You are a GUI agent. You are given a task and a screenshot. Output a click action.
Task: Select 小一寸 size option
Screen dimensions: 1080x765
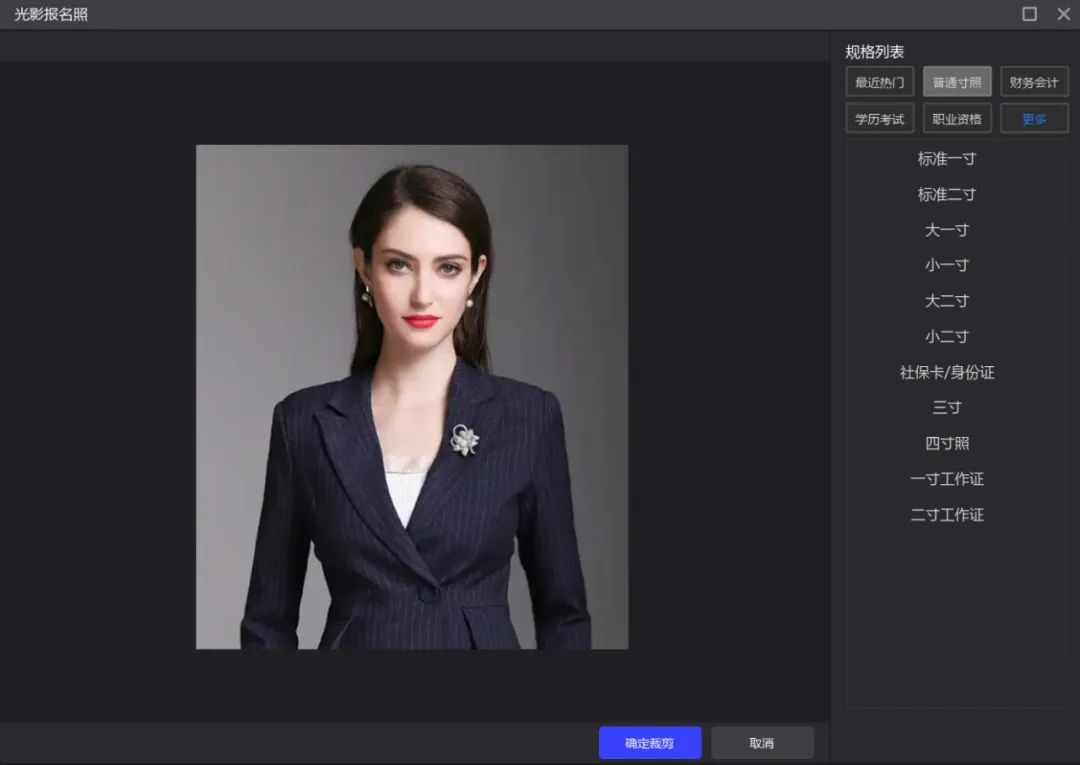click(947, 266)
